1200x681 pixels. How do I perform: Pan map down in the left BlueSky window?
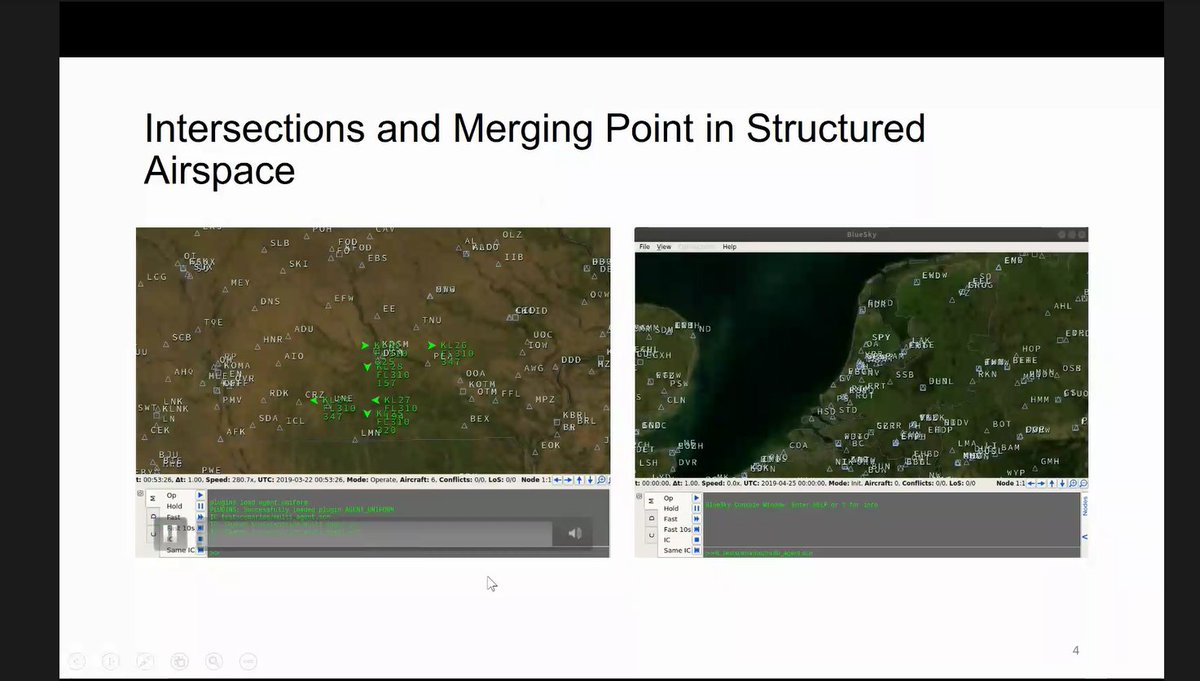point(590,480)
